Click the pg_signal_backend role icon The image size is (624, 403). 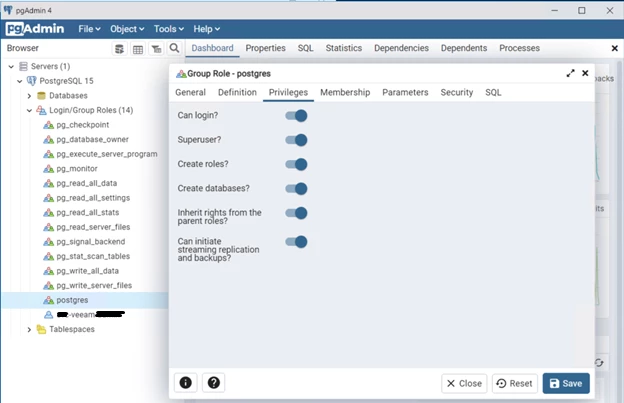click(48, 242)
